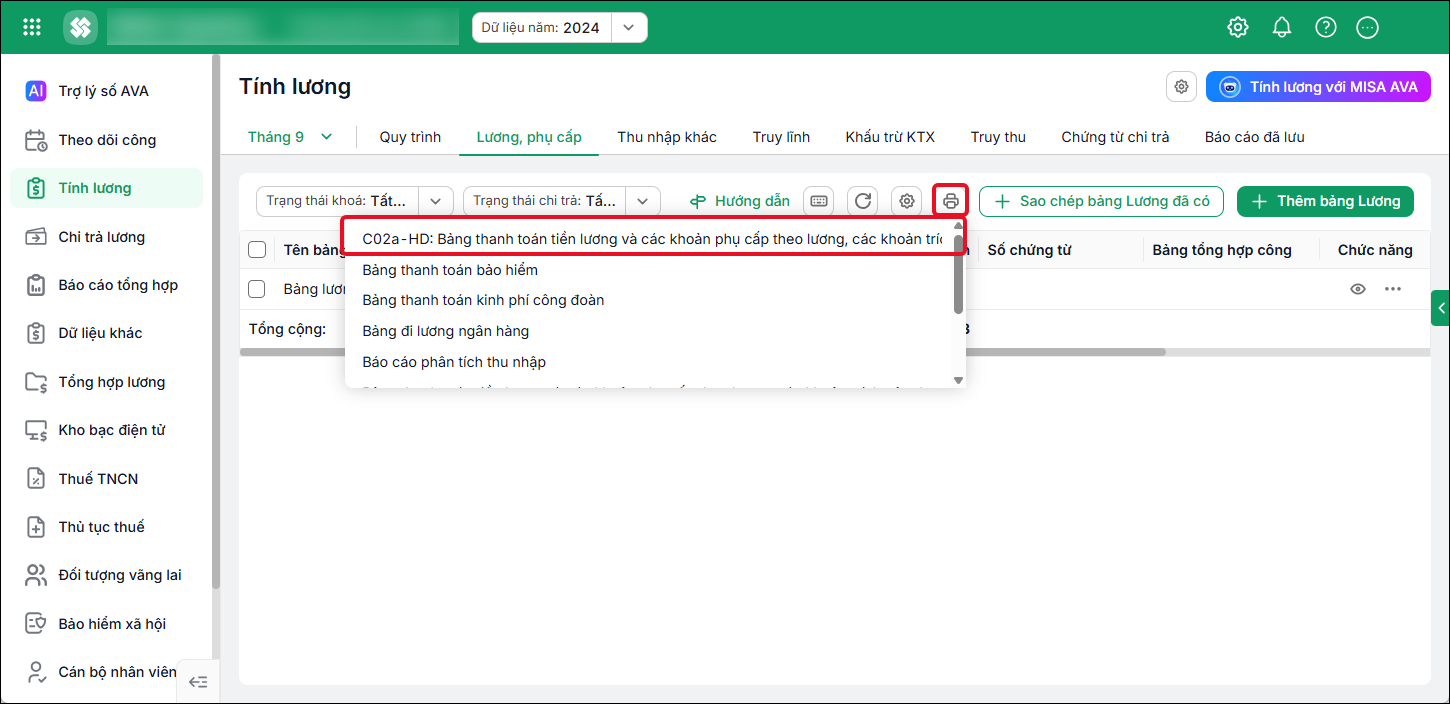Select Tính lương in sidebar
Screen dimensions: 1450x704
(106, 188)
